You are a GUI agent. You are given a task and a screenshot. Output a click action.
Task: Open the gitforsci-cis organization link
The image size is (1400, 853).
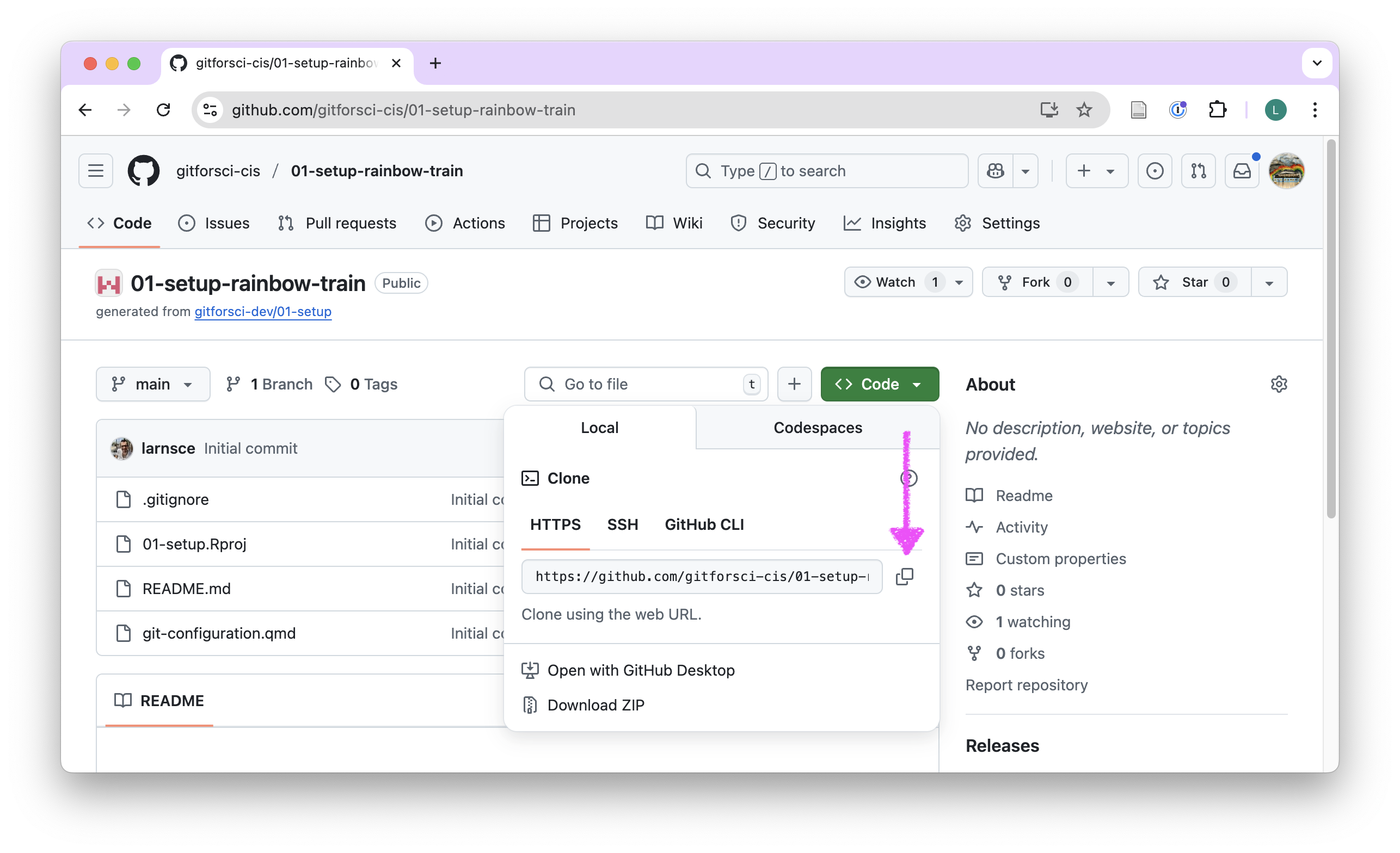218,171
